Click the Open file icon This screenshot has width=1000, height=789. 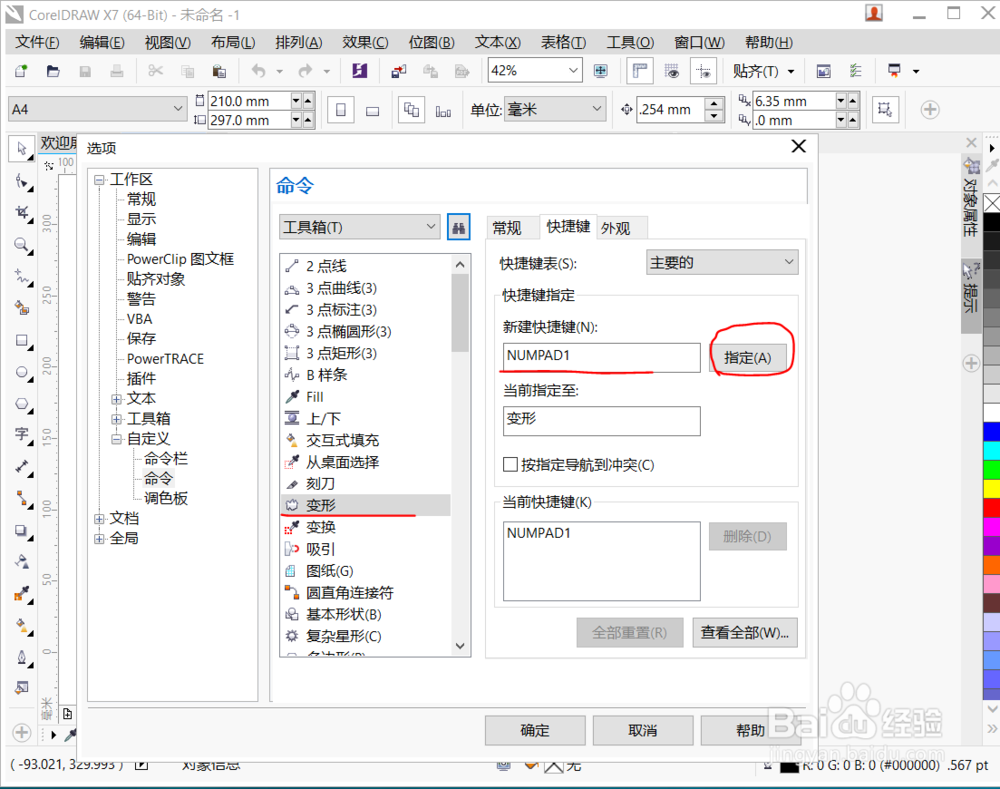click(54, 71)
